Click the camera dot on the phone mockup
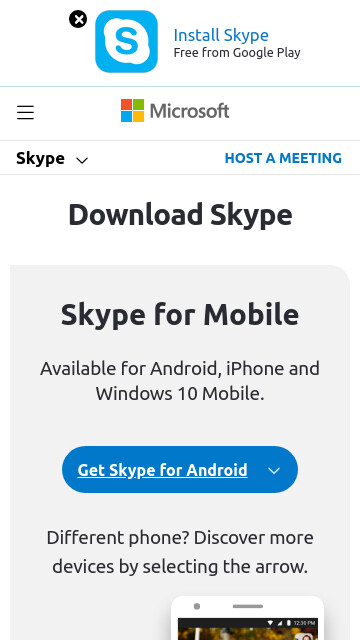 [x=197, y=607]
